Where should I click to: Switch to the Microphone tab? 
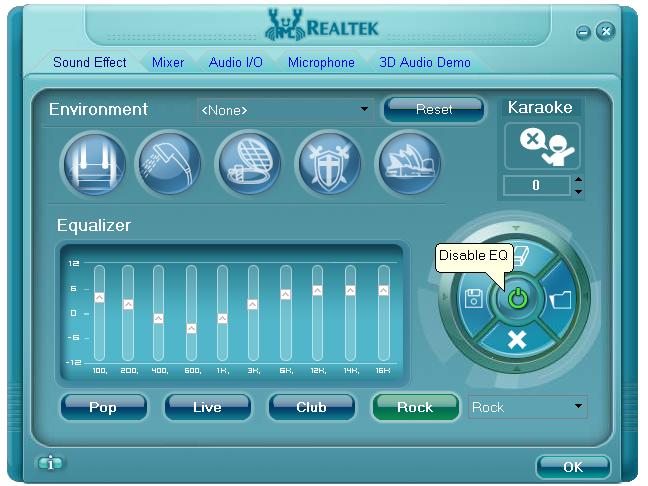321,62
